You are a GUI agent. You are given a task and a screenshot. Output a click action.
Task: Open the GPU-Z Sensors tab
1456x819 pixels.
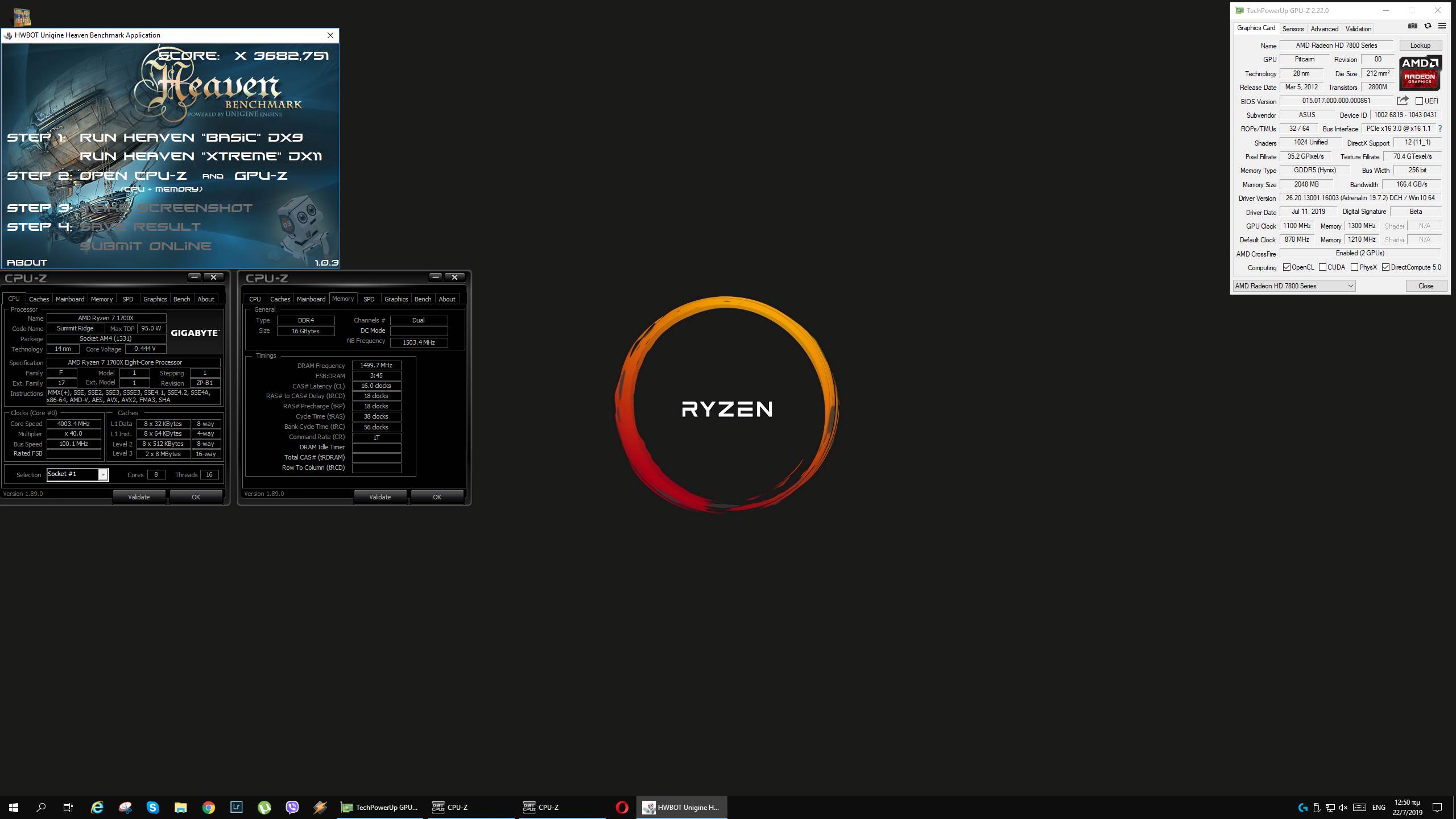point(1293,28)
